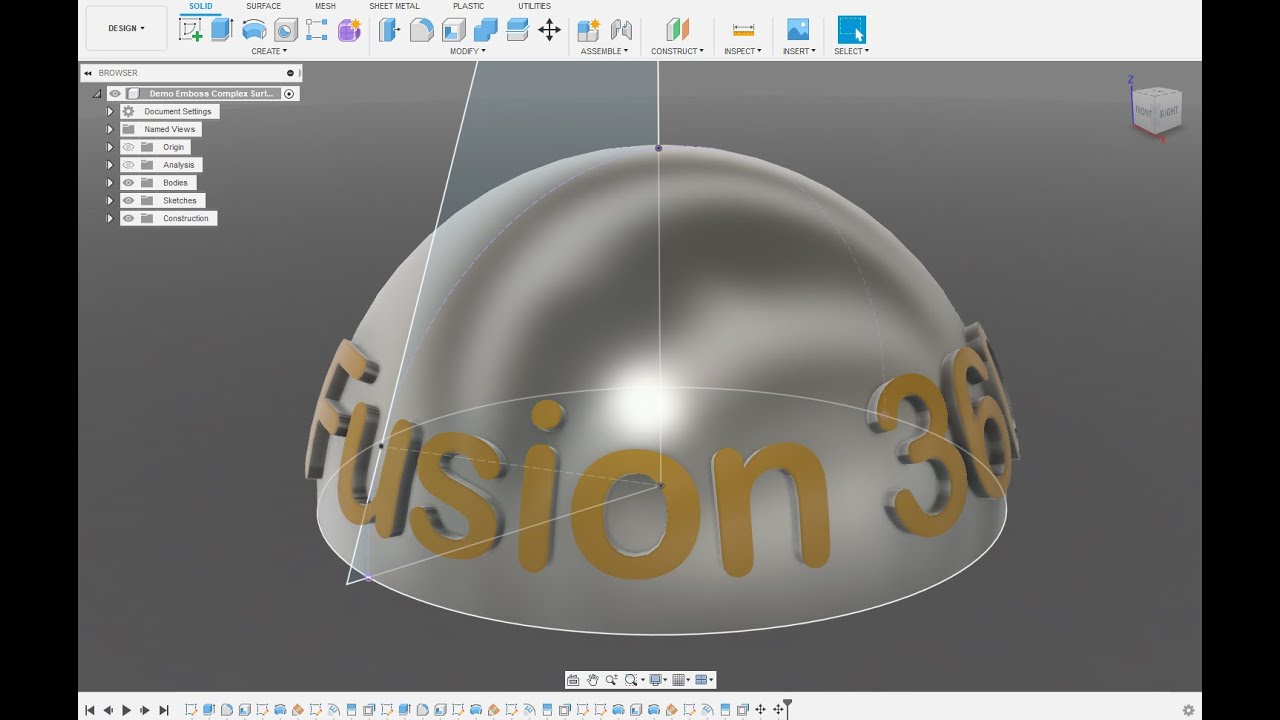
Task: Select the Rectangular Pattern tool
Action: point(317,30)
